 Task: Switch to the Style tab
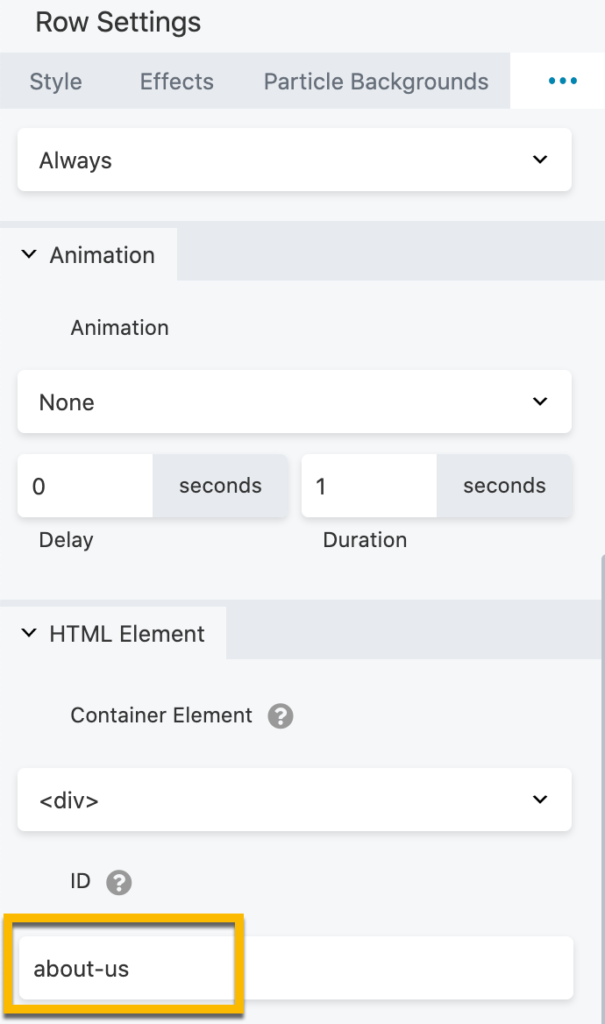pos(56,82)
